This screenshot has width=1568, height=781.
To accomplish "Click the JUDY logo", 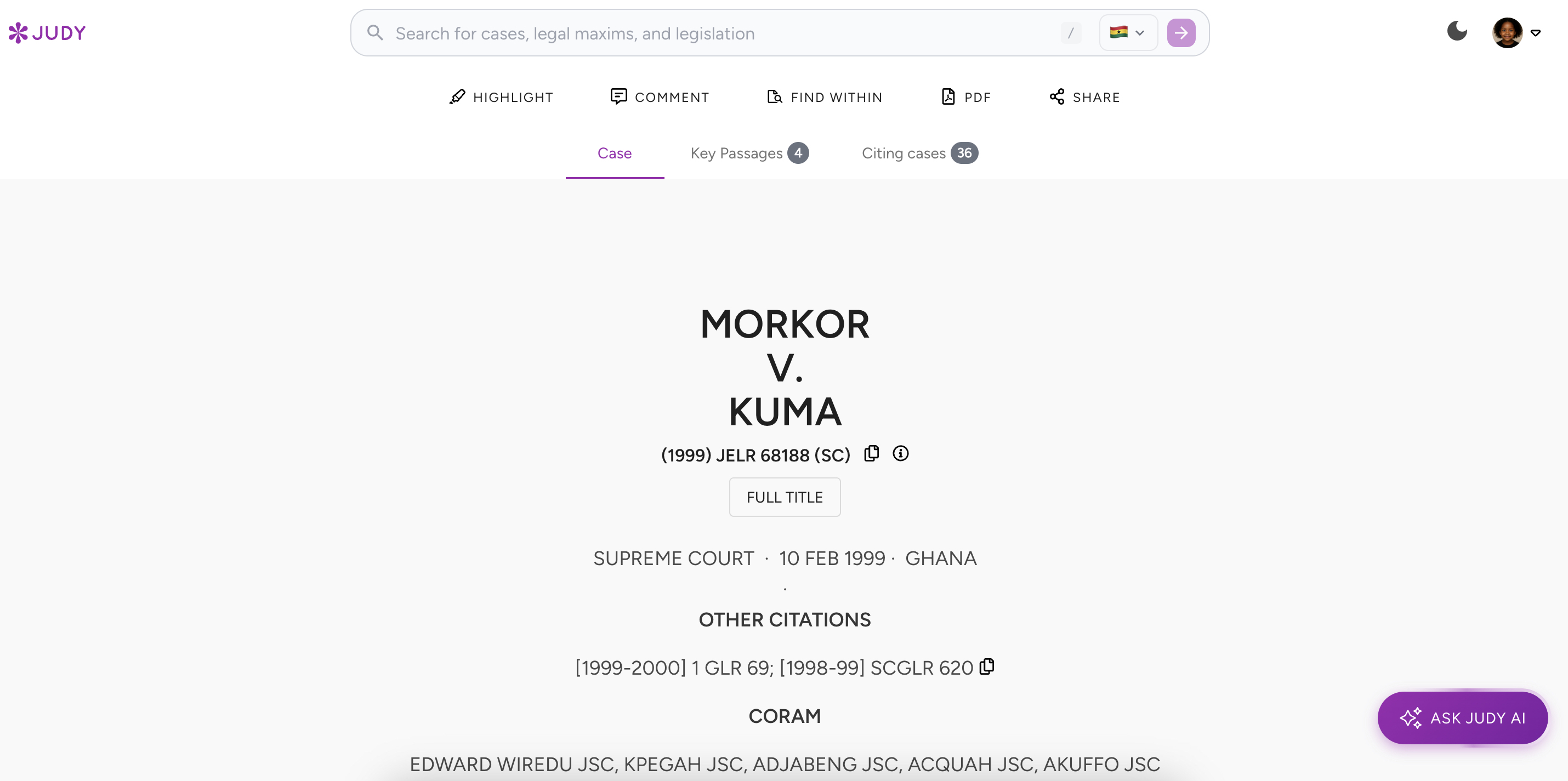I will point(47,33).
